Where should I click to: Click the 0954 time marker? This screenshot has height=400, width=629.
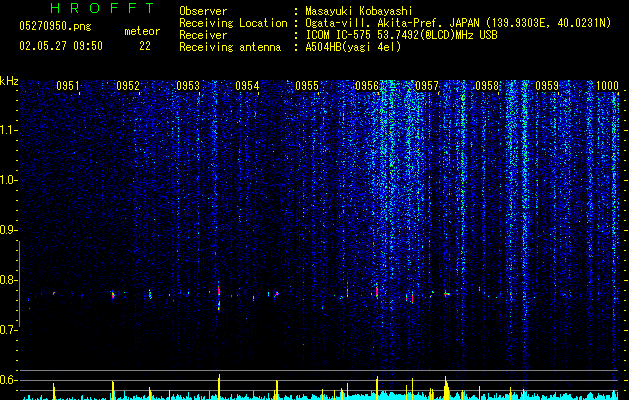click(x=247, y=86)
